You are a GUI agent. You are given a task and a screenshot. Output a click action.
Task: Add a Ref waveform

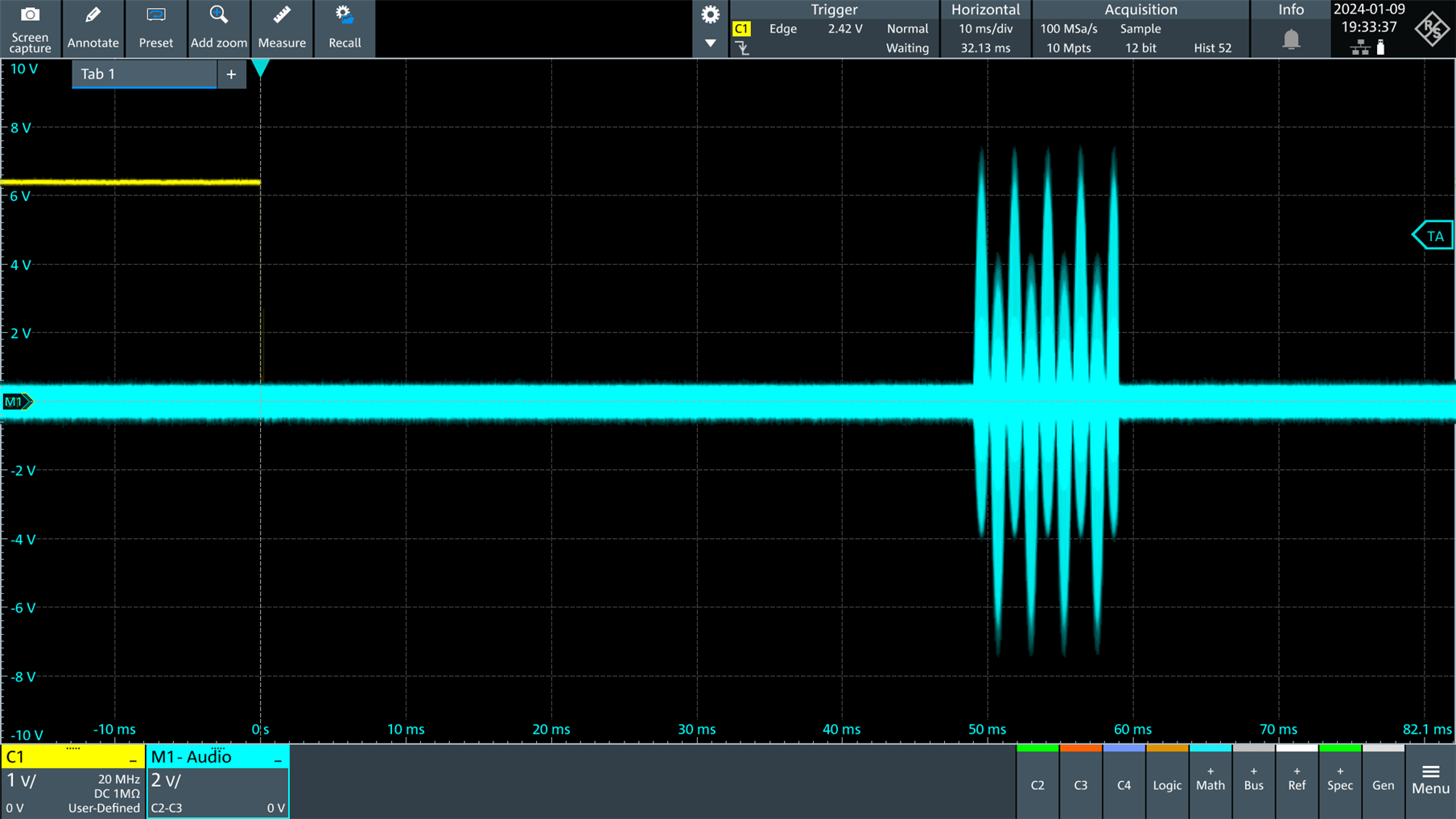click(x=1297, y=781)
